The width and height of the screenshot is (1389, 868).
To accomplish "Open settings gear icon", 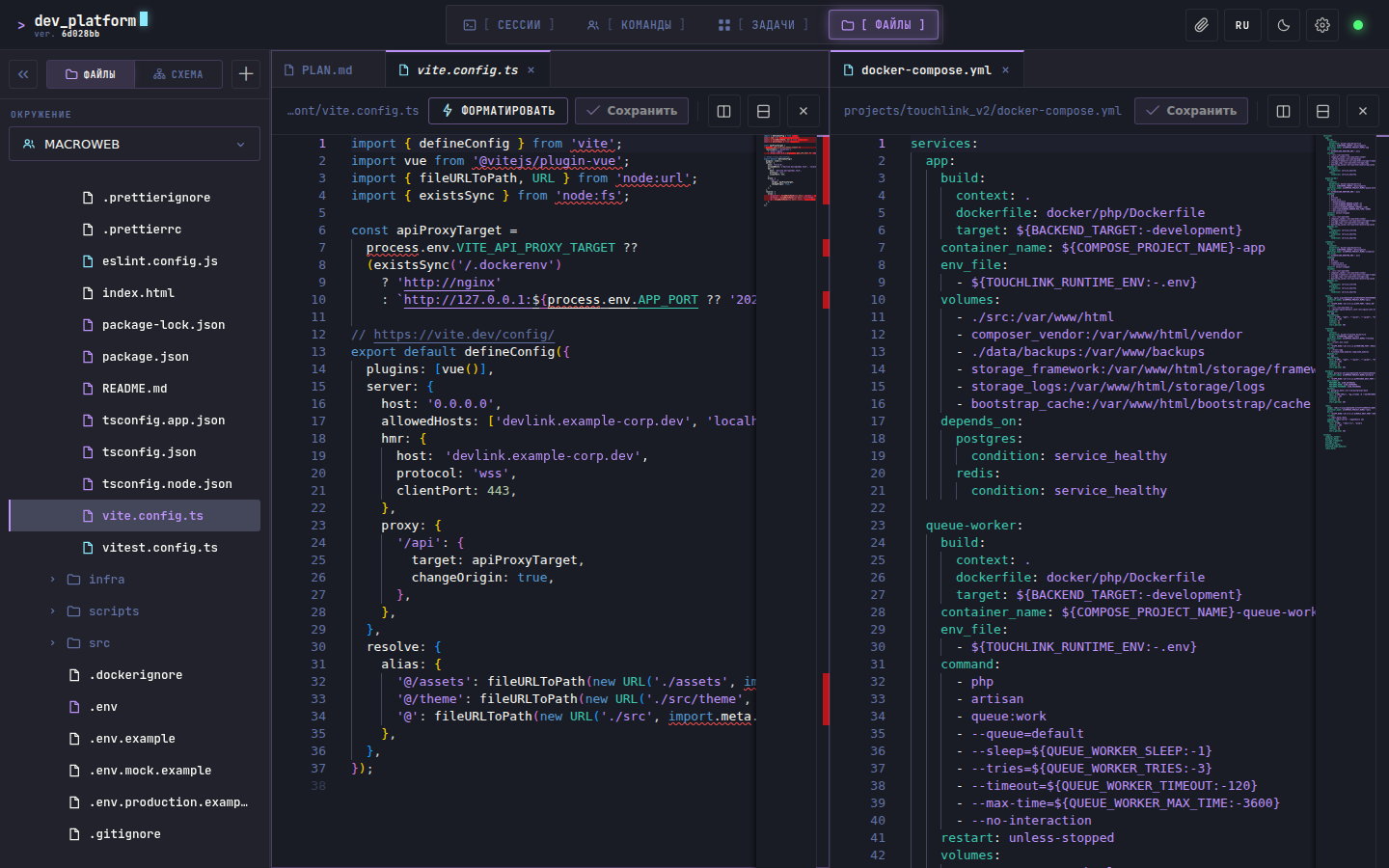I will pyautogui.click(x=1322, y=25).
